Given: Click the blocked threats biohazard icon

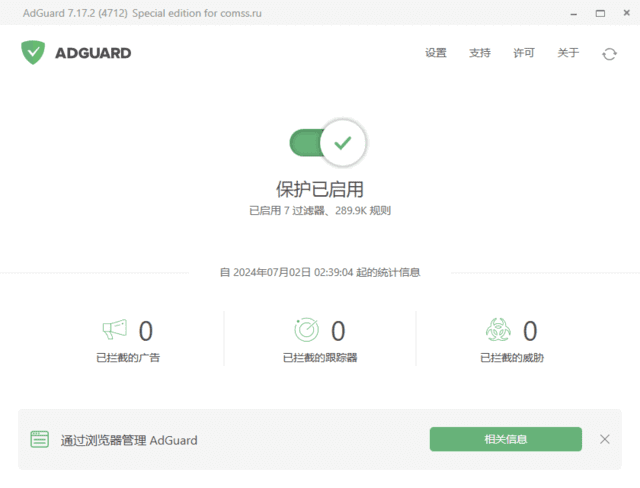Looking at the screenshot, I should [498, 329].
